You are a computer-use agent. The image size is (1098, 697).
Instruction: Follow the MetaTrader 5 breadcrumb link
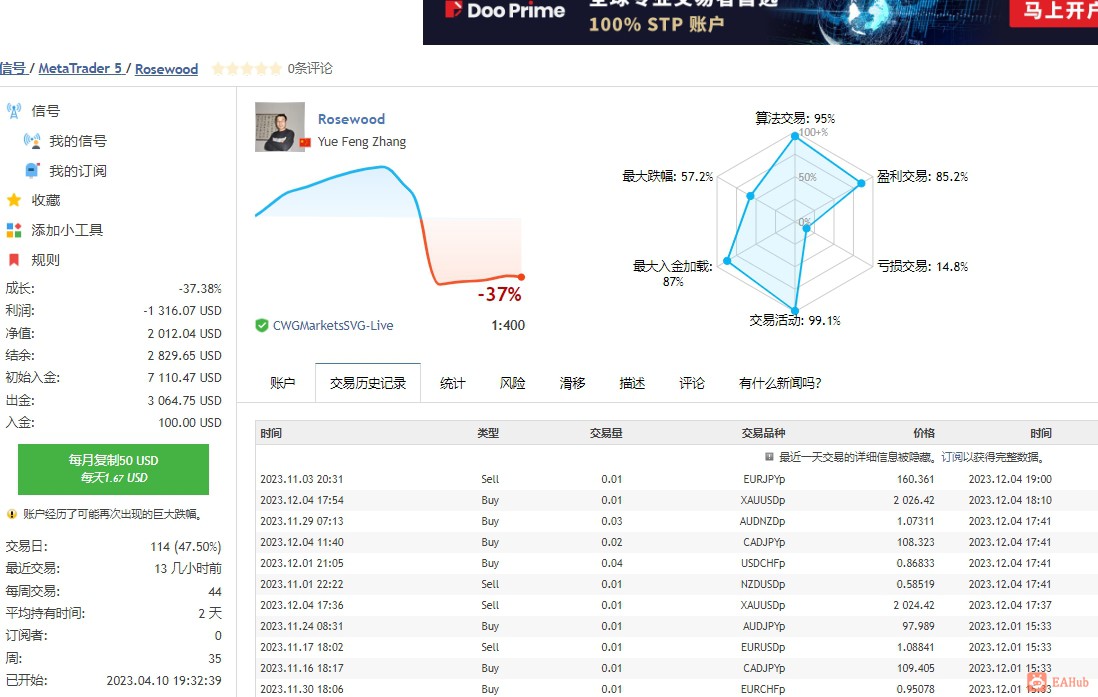click(80, 69)
